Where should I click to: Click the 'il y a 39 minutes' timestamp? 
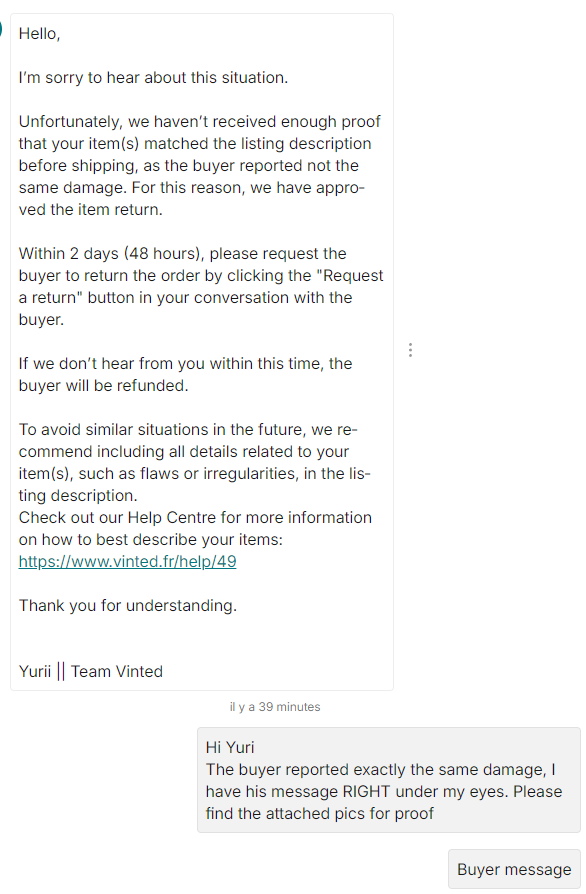click(x=275, y=707)
